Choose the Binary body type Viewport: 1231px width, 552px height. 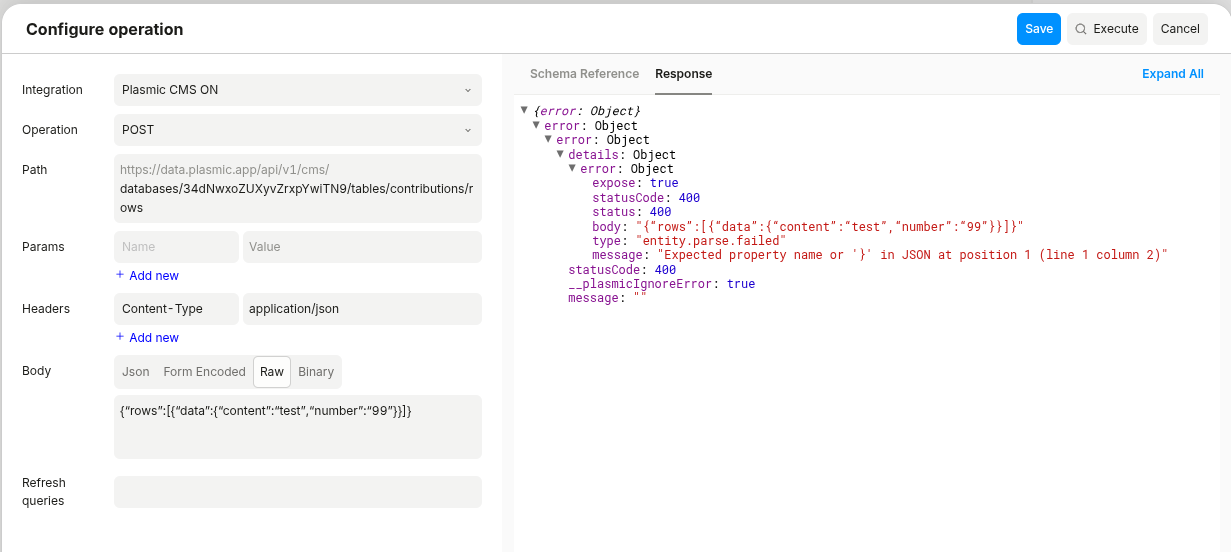[316, 372]
